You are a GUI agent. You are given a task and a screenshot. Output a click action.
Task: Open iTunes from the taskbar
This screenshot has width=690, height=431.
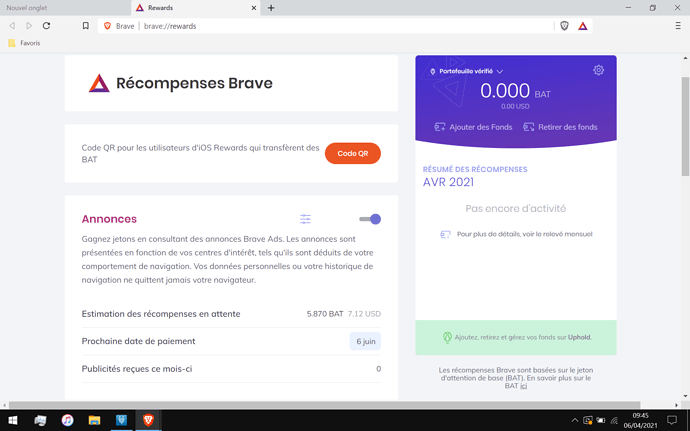67,420
